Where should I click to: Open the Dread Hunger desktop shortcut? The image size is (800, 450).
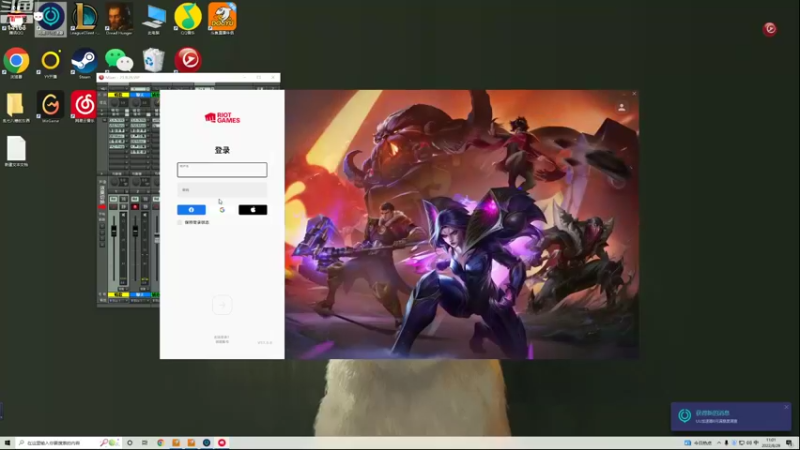pos(119,18)
